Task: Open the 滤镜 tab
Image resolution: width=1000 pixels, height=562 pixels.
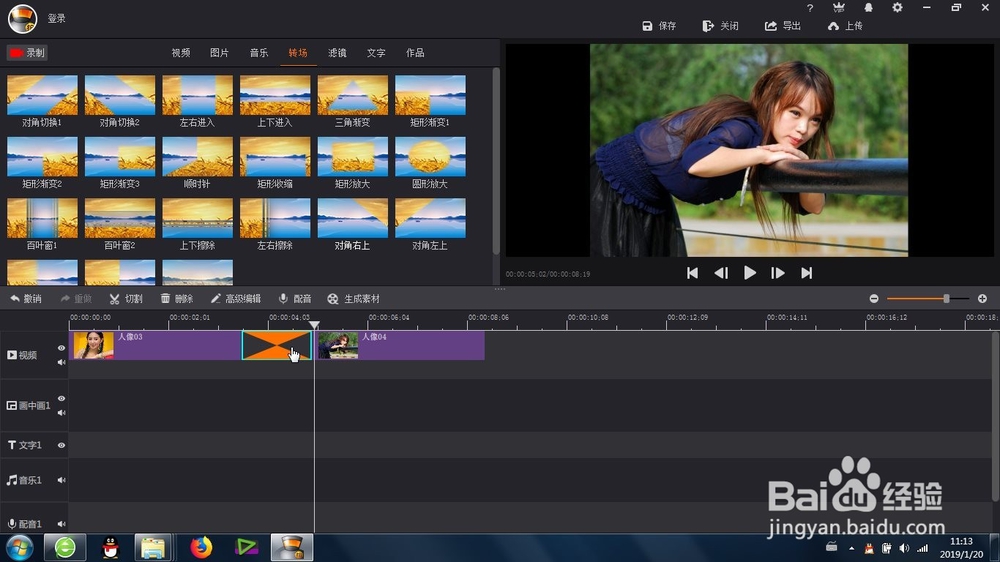Action: 337,53
